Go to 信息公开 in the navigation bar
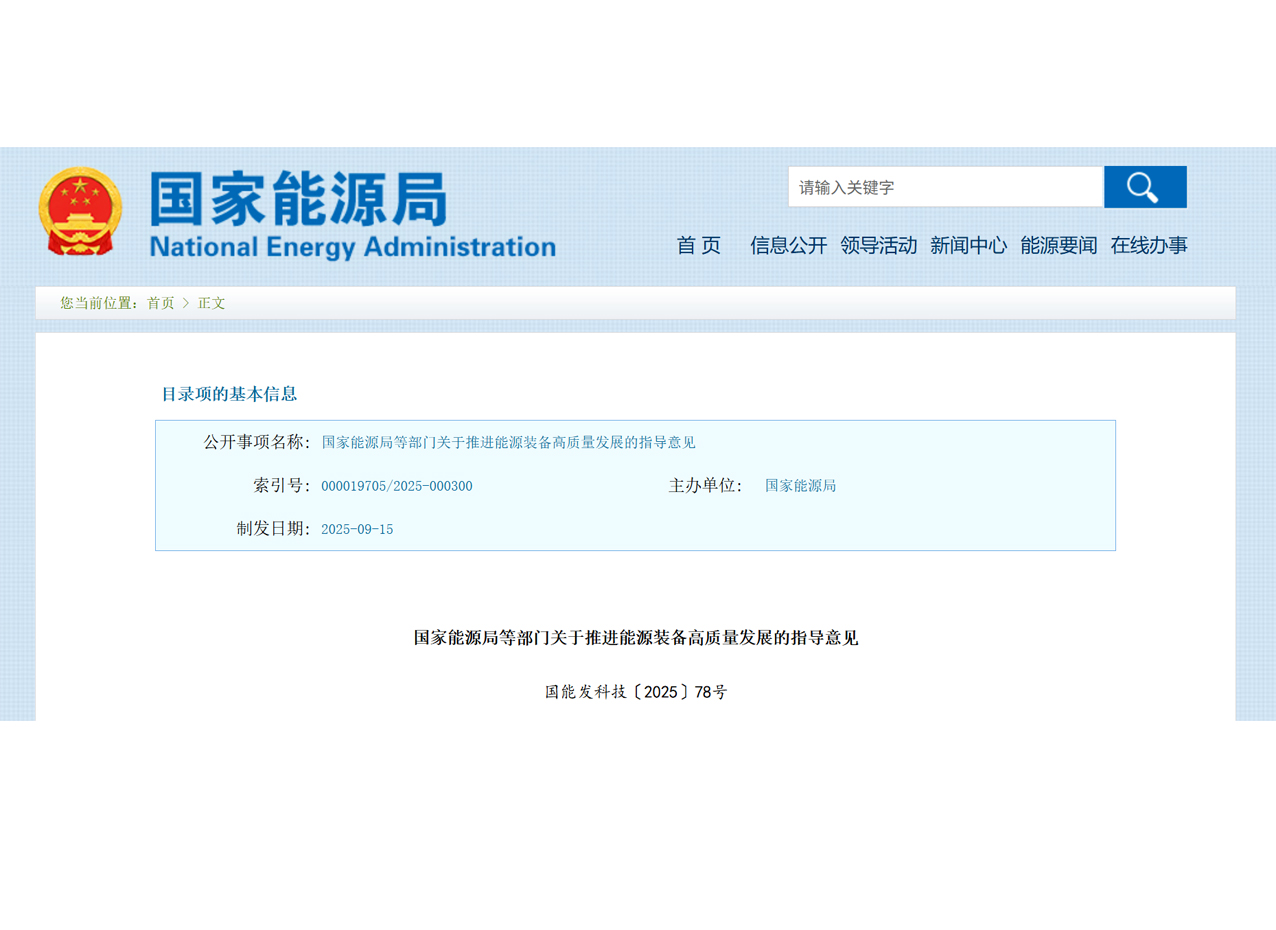This screenshot has height=930, width=1276. pos(788,245)
